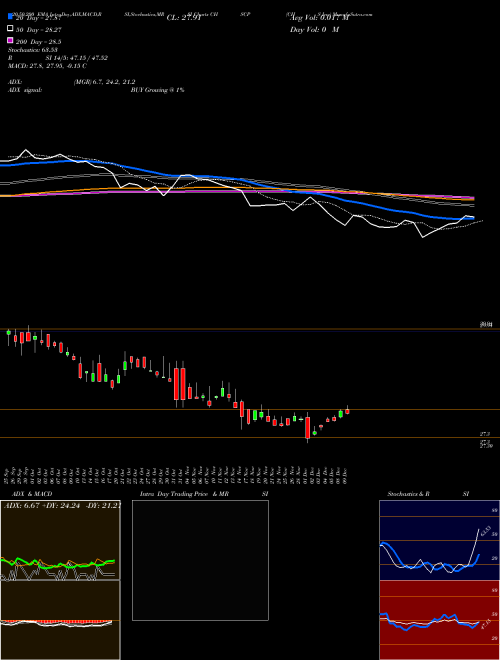Screen dimensions: 500x660
Task: Click the magenta 200 Day EMA legend swatch
Action: (x=11, y=40)
